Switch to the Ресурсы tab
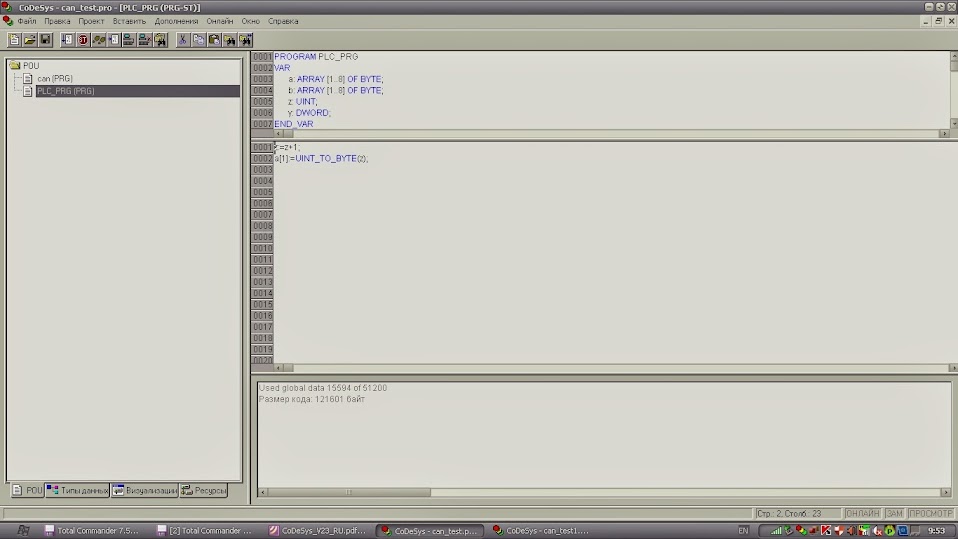This screenshot has height=539, width=958. [204, 490]
